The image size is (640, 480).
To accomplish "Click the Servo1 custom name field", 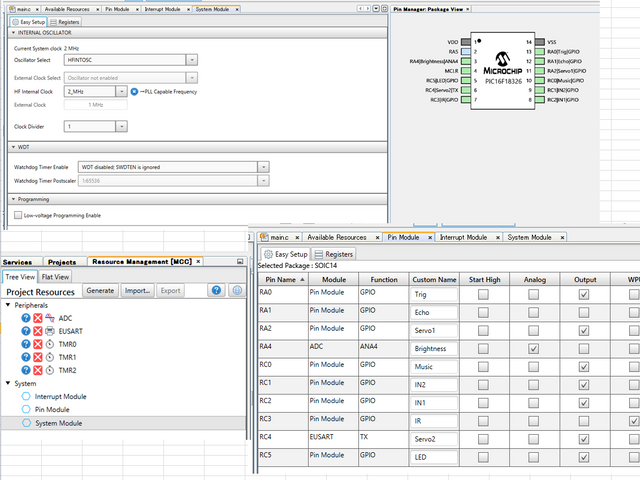I will point(433,330).
